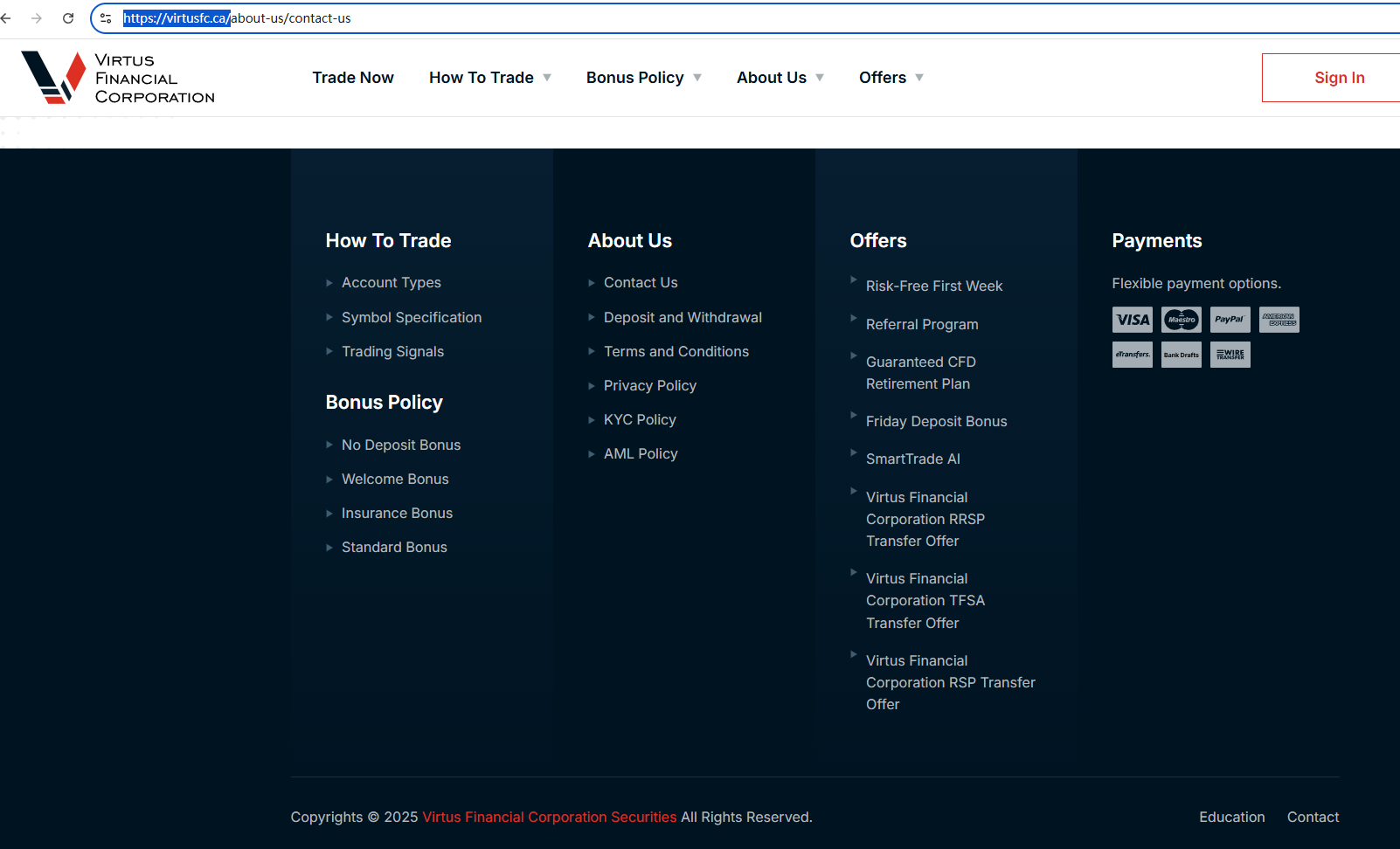Viewport: 1400px width, 849px height.
Task: Open KYC Policy link
Action: tap(640, 420)
